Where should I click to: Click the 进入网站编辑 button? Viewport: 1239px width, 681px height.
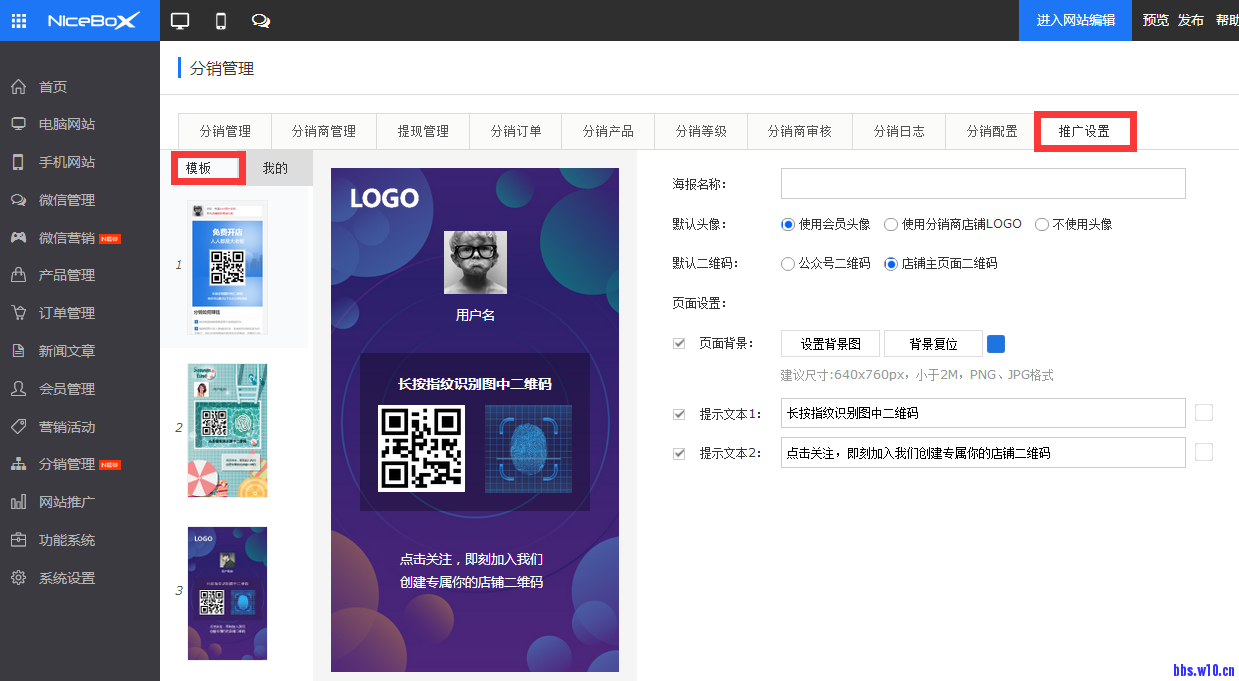pos(1075,20)
